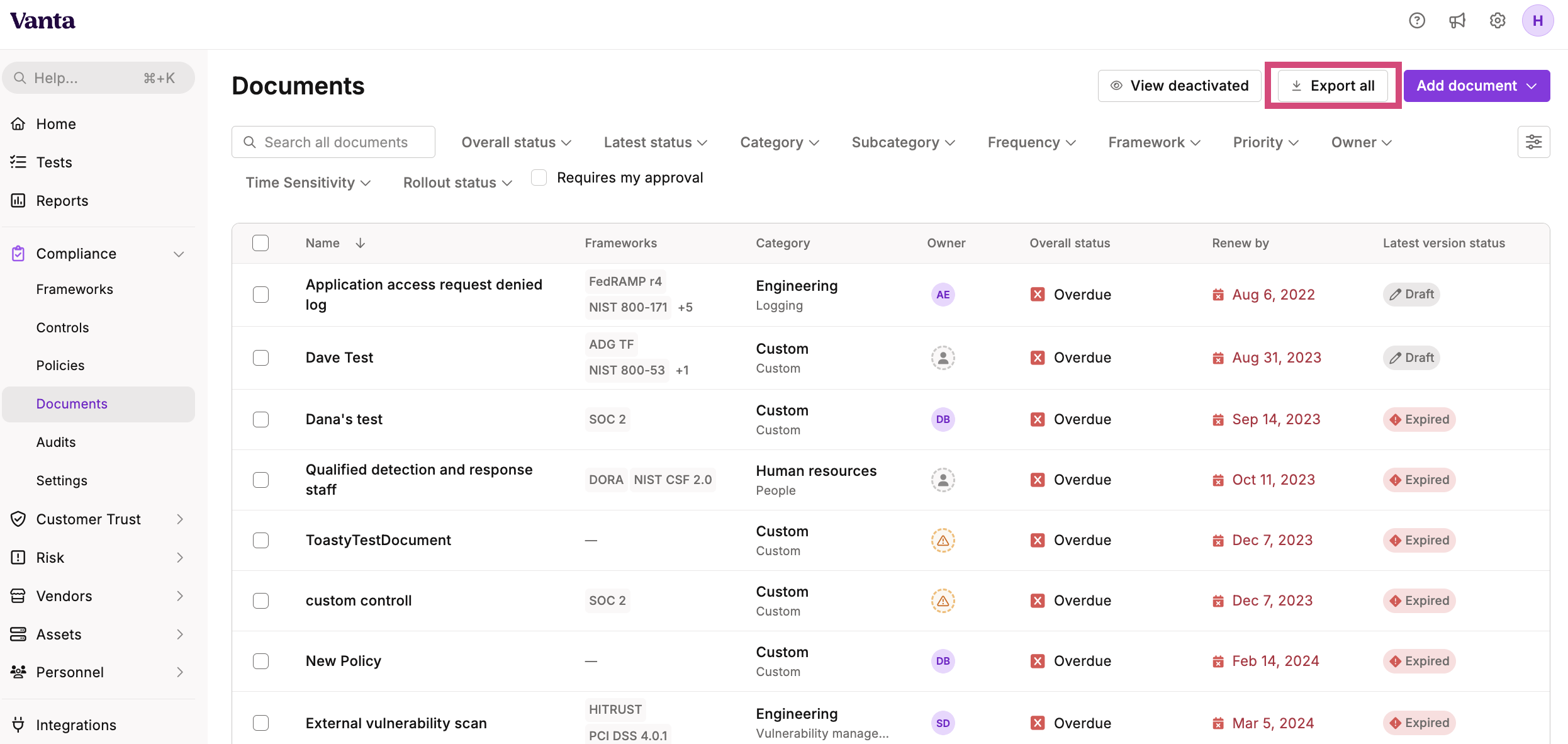The width and height of the screenshot is (1568, 744).
Task: Click the Name column sort arrow
Action: click(361, 243)
